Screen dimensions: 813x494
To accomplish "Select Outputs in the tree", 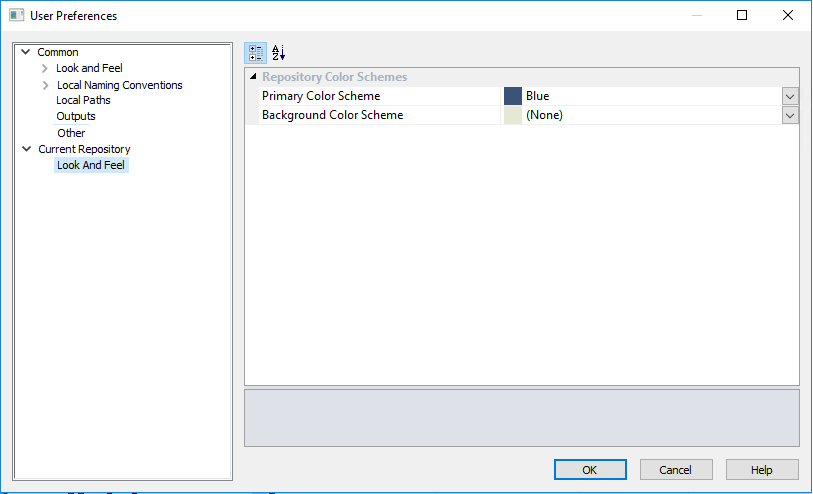I will tap(76, 116).
